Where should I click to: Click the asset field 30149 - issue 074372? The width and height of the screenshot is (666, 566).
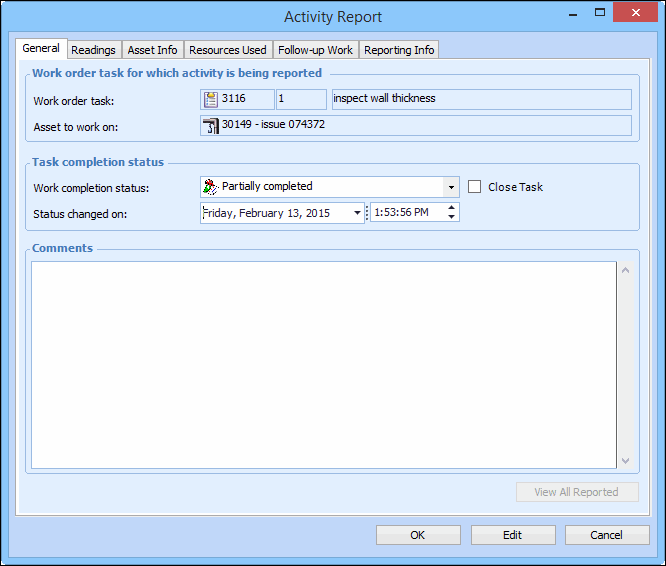click(416, 126)
